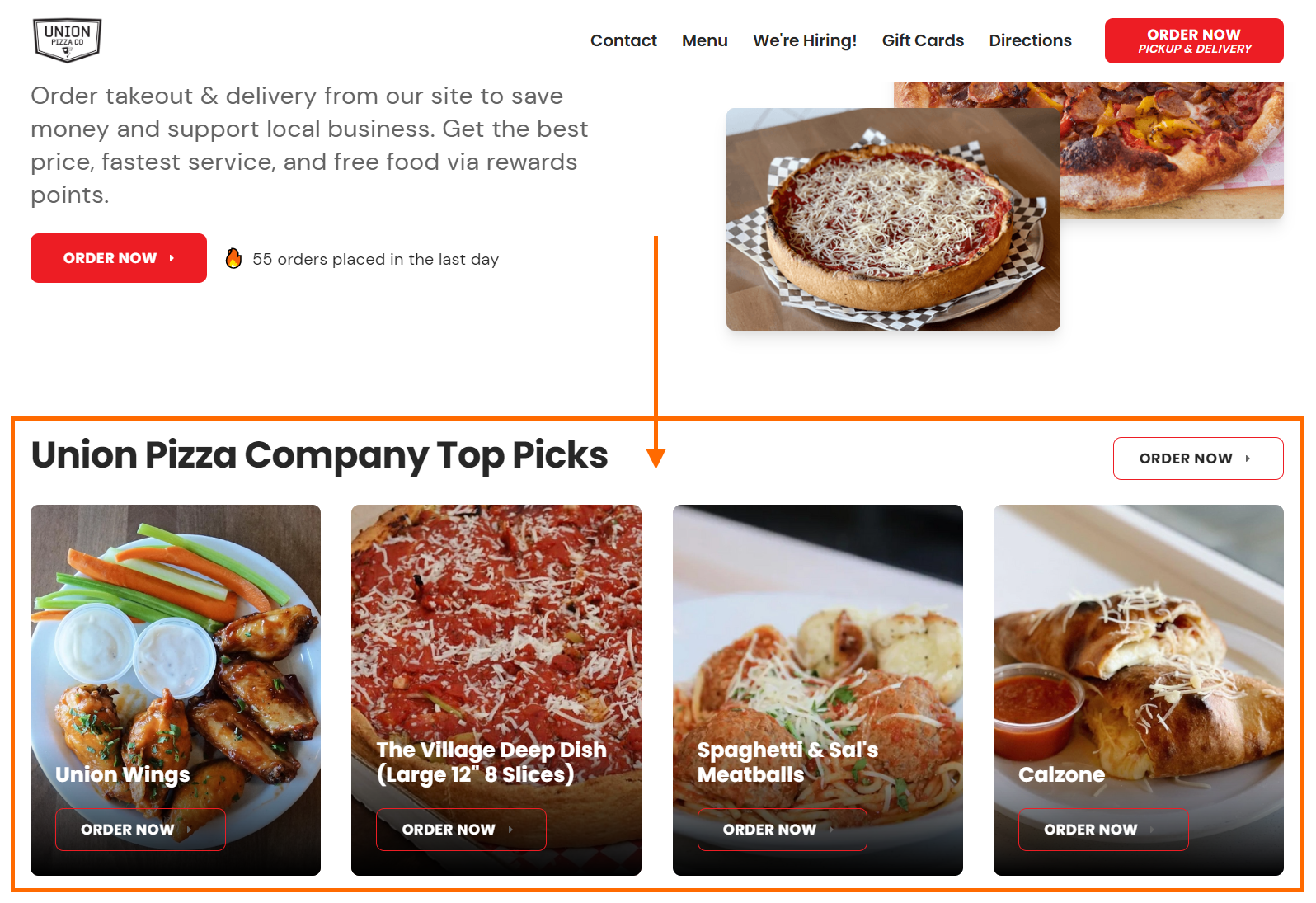Open the Contact page
Image resolution: width=1316 pixels, height=903 pixels.
623,40
